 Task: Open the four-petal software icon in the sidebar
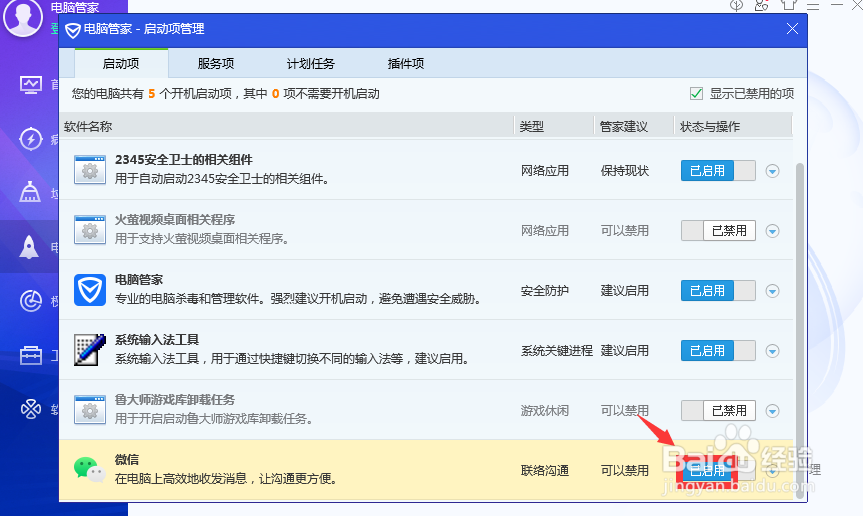(31, 409)
